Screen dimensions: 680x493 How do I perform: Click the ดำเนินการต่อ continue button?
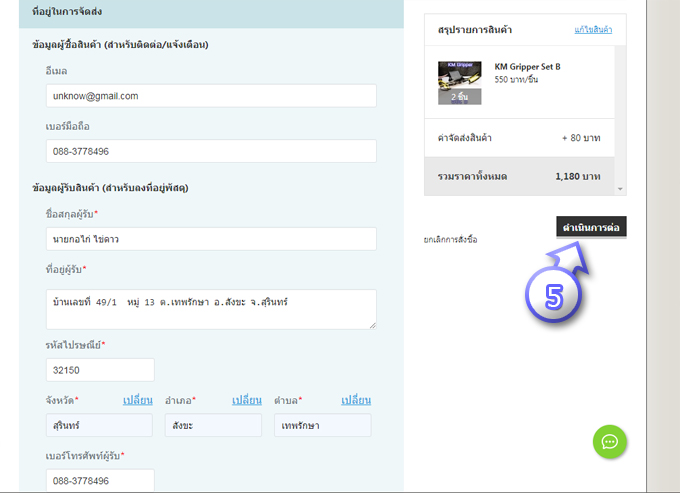point(592,227)
